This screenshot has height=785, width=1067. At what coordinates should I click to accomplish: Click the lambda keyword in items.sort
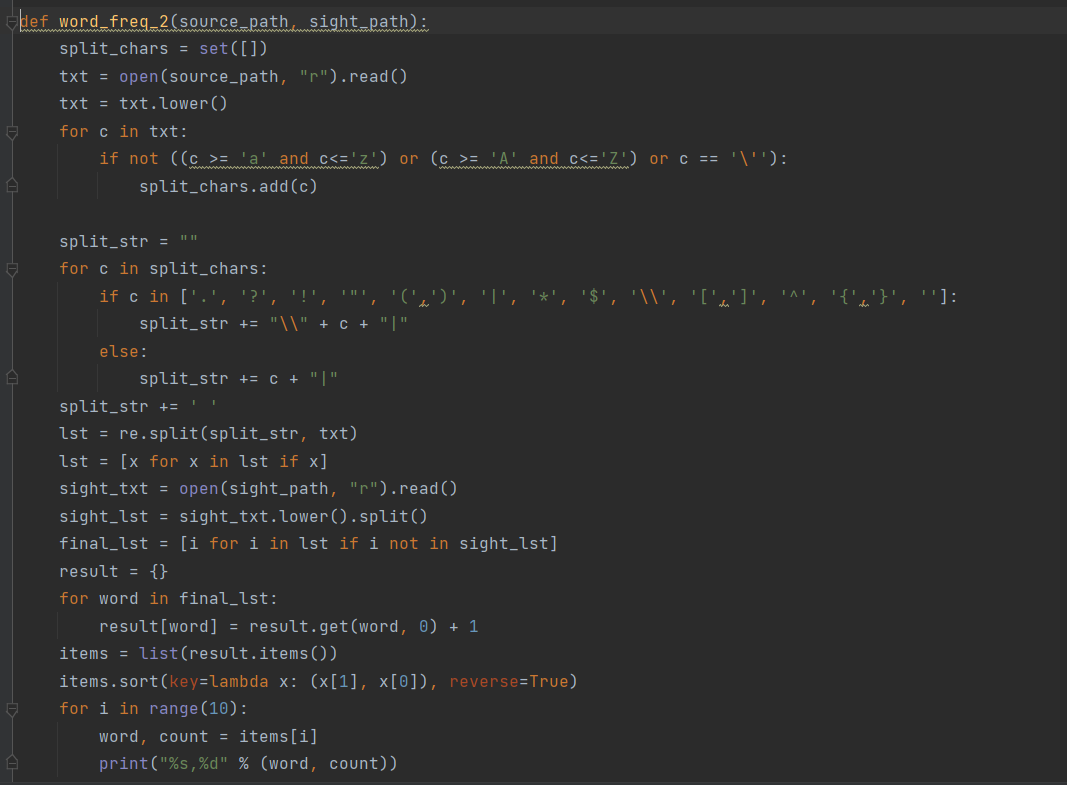[x=238, y=682]
